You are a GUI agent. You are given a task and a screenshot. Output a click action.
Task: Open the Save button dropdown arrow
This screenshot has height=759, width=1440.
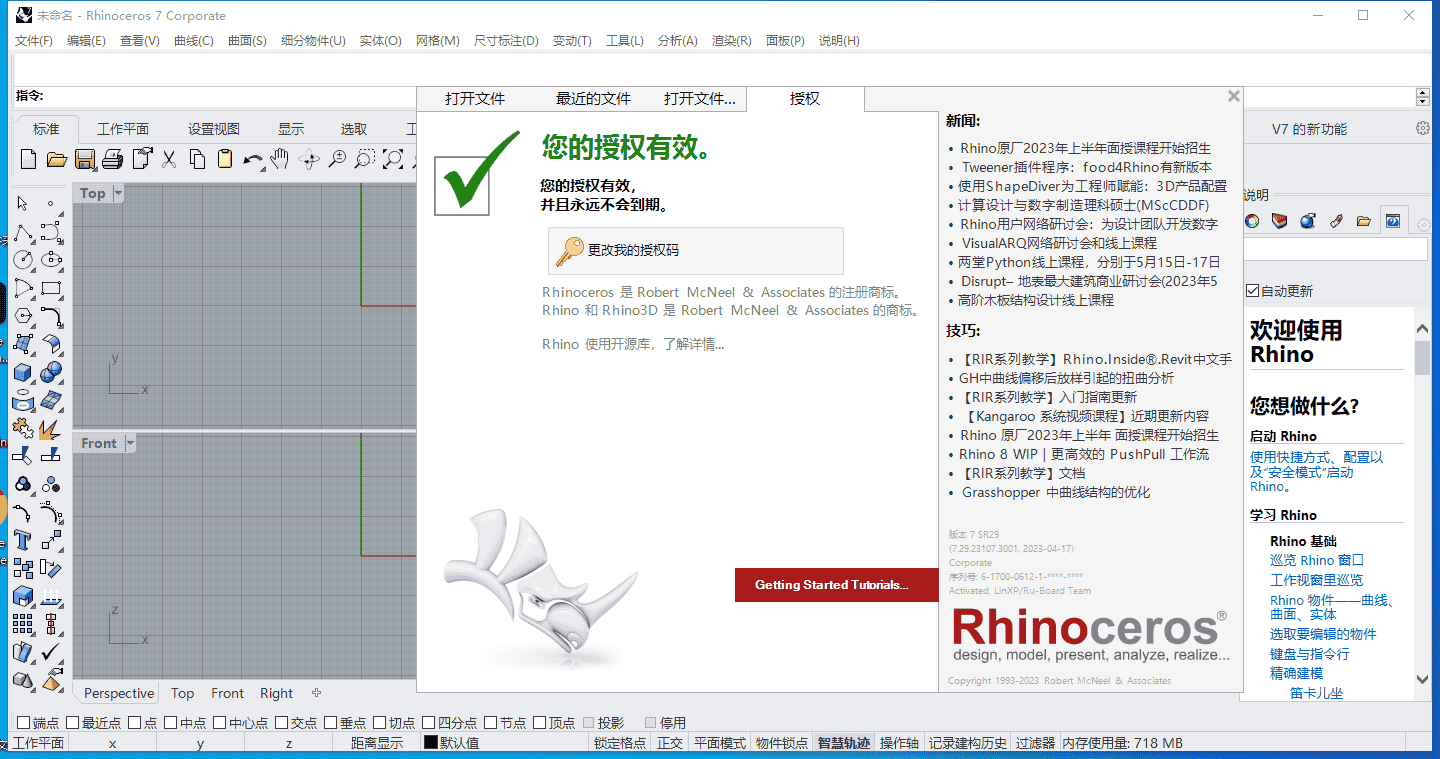(x=95, y=169)
